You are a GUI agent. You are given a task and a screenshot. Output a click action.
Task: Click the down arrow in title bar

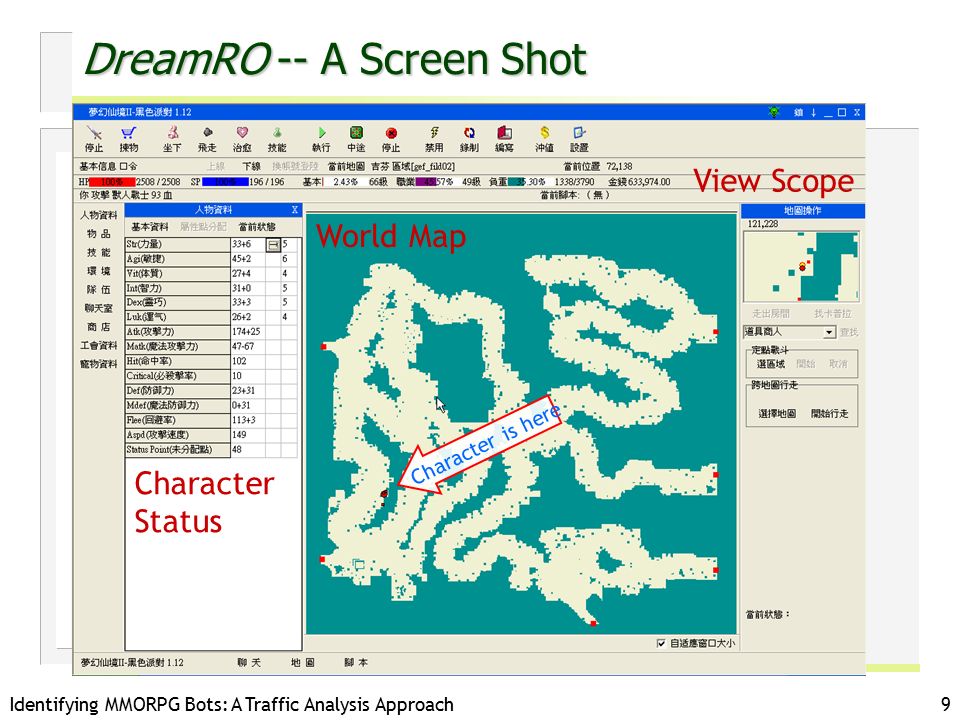tap(814, 113)
